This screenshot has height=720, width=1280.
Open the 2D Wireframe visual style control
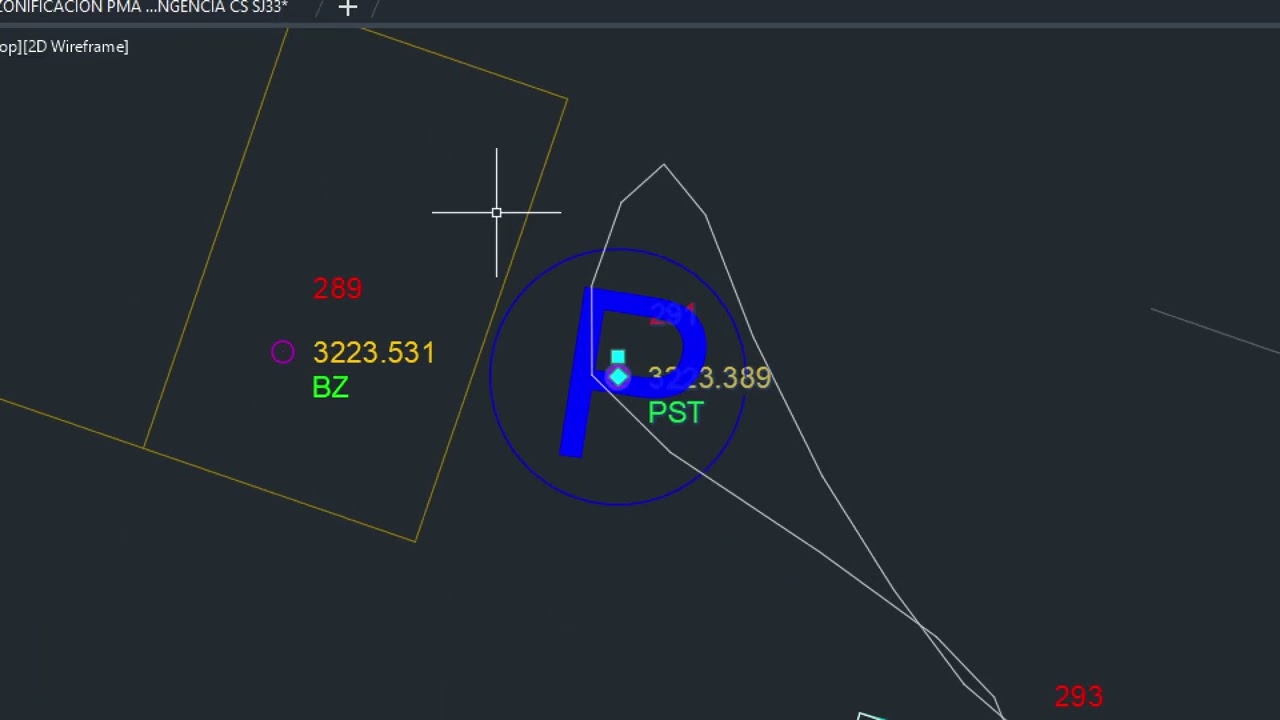point(76,46)
